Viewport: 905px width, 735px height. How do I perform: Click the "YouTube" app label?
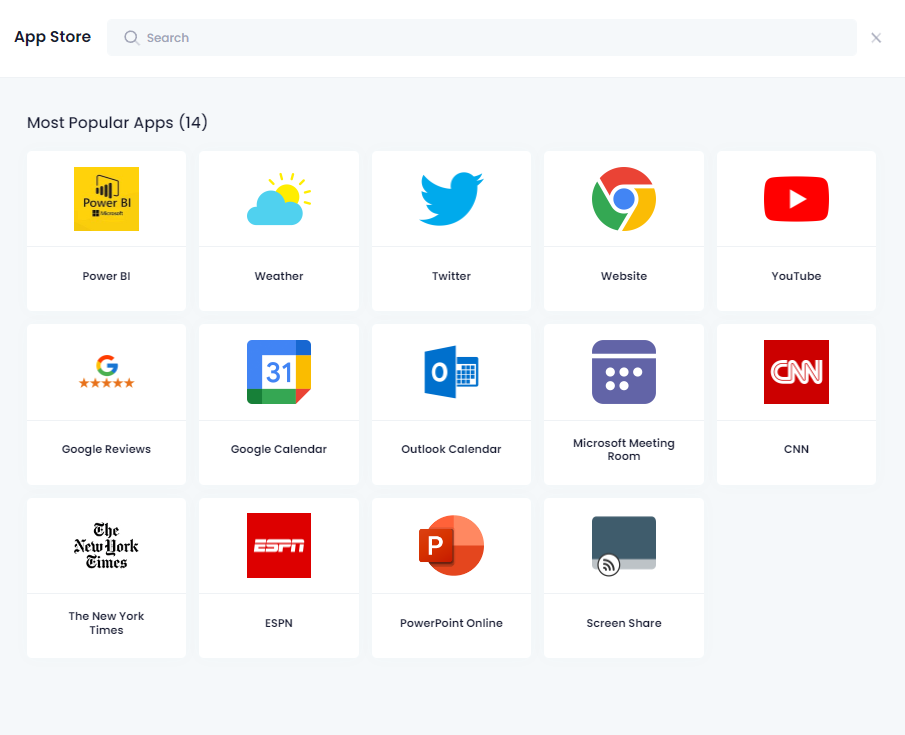pos(796,276)
